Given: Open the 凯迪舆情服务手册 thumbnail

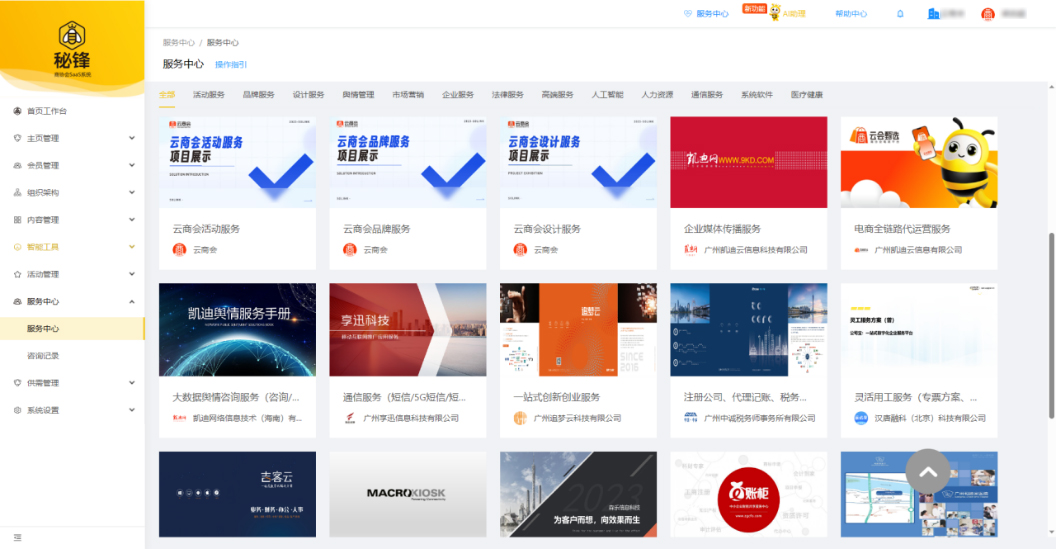Looking at the screenshot, I should pos(237,329).
